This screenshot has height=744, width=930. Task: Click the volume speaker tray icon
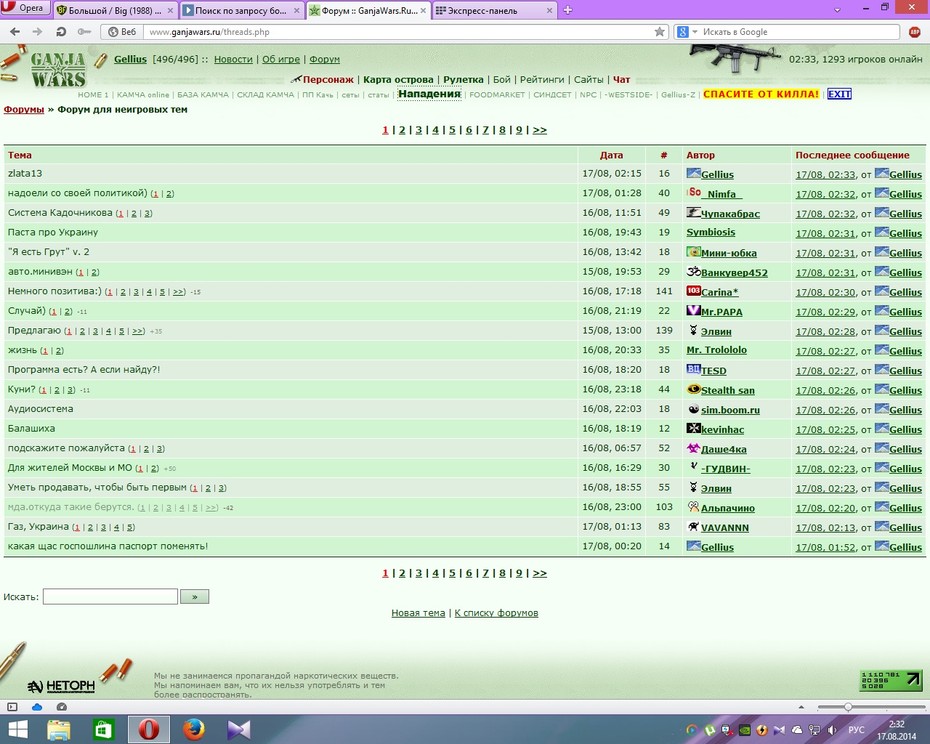click(832, 730)
